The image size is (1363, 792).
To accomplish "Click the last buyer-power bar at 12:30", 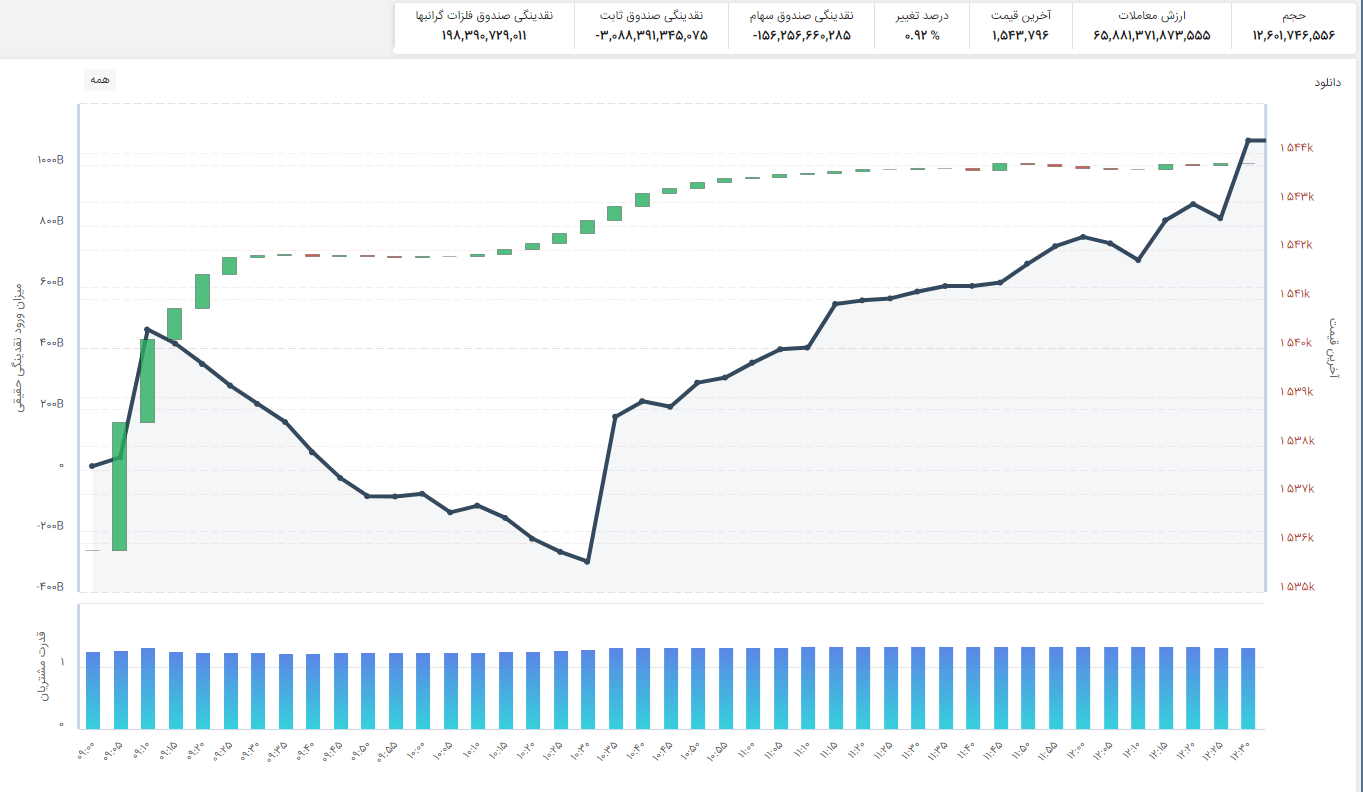I will point(1247,688).
